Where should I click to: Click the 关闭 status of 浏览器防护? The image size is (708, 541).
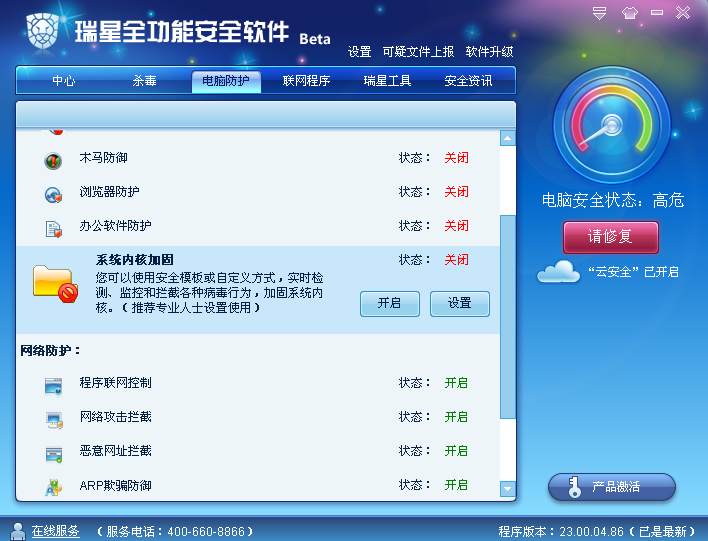456,192
